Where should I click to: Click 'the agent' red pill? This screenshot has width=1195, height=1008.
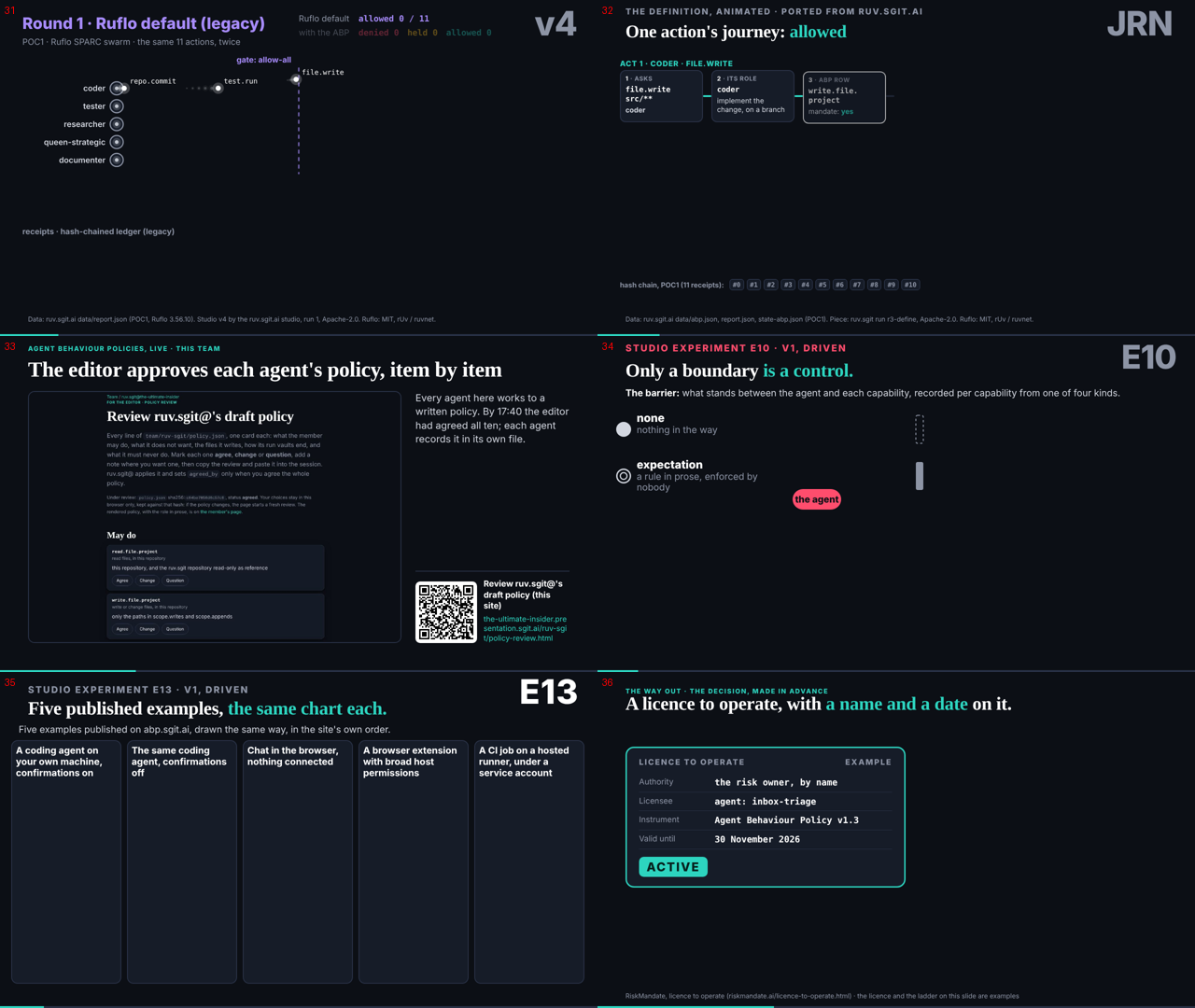[817, 499]
